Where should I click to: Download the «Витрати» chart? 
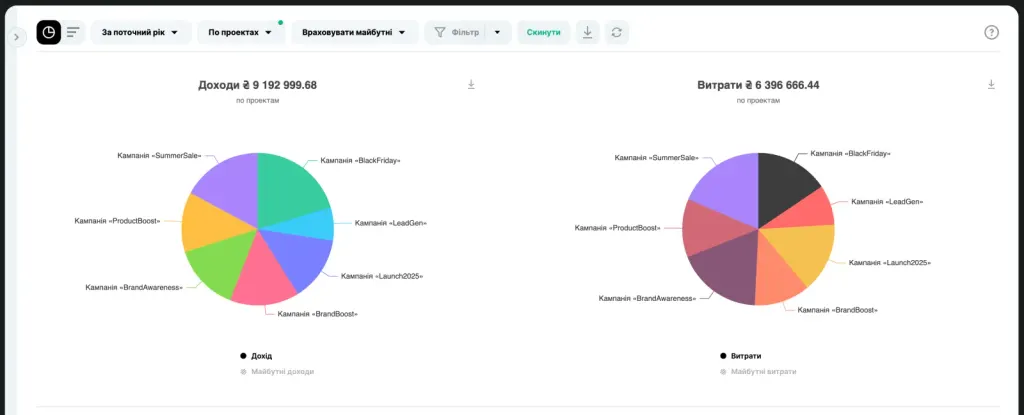(x=991, y=84)
